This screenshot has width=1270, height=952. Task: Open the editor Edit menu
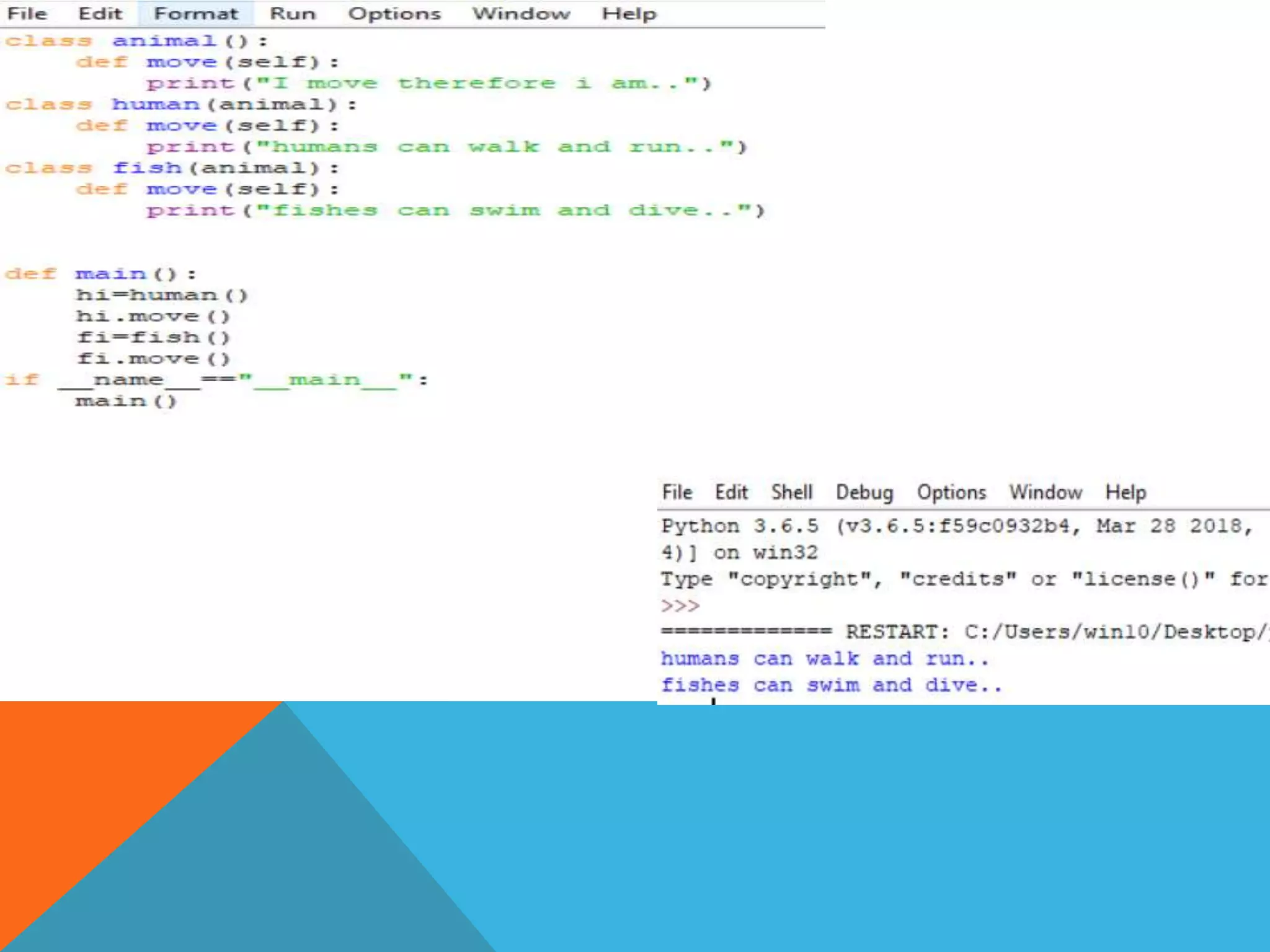(99, 14)
